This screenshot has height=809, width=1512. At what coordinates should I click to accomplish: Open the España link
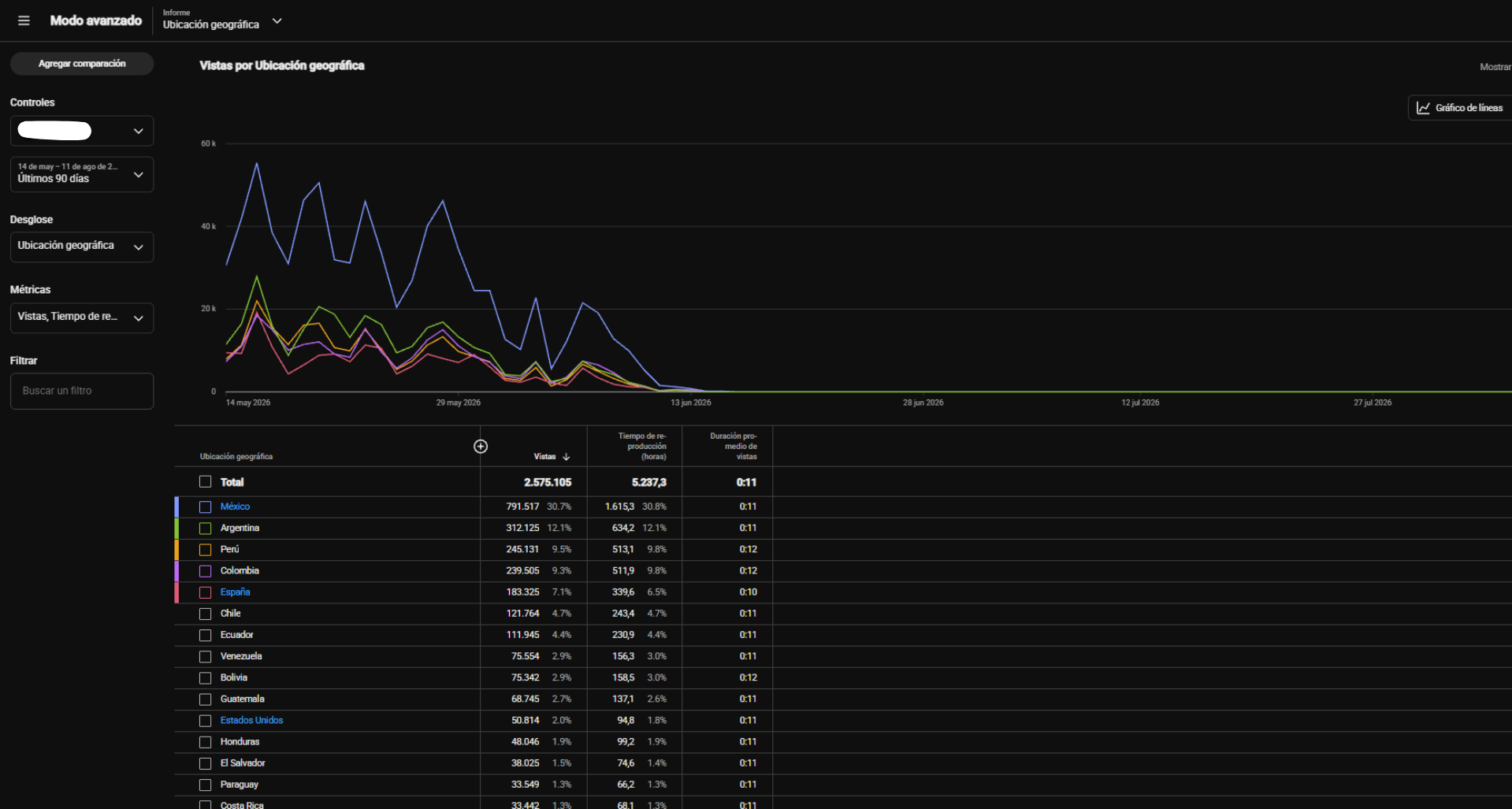[x=236, y=592]
